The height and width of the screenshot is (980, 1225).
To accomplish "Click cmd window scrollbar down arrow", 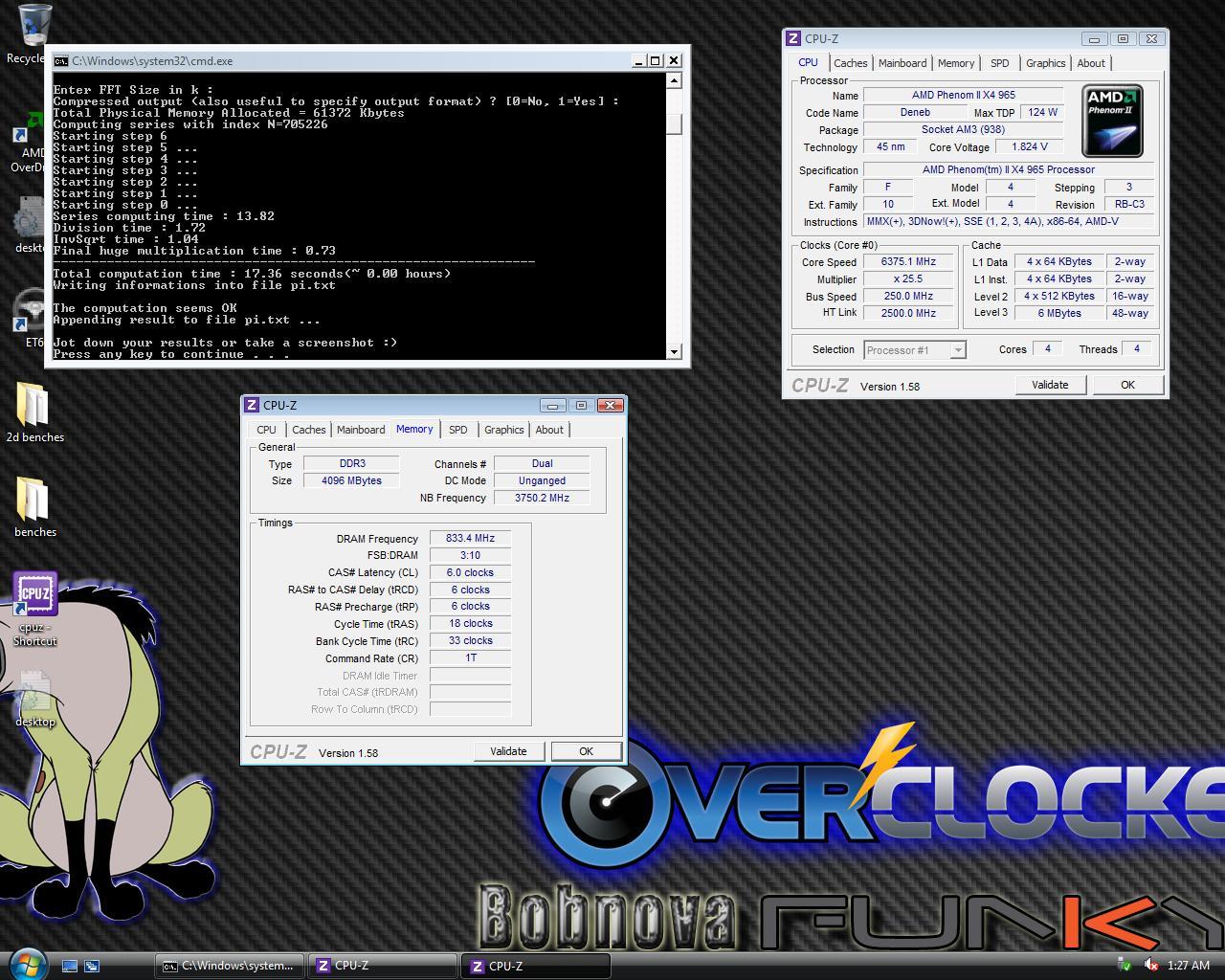I will [x=674, y=351].
